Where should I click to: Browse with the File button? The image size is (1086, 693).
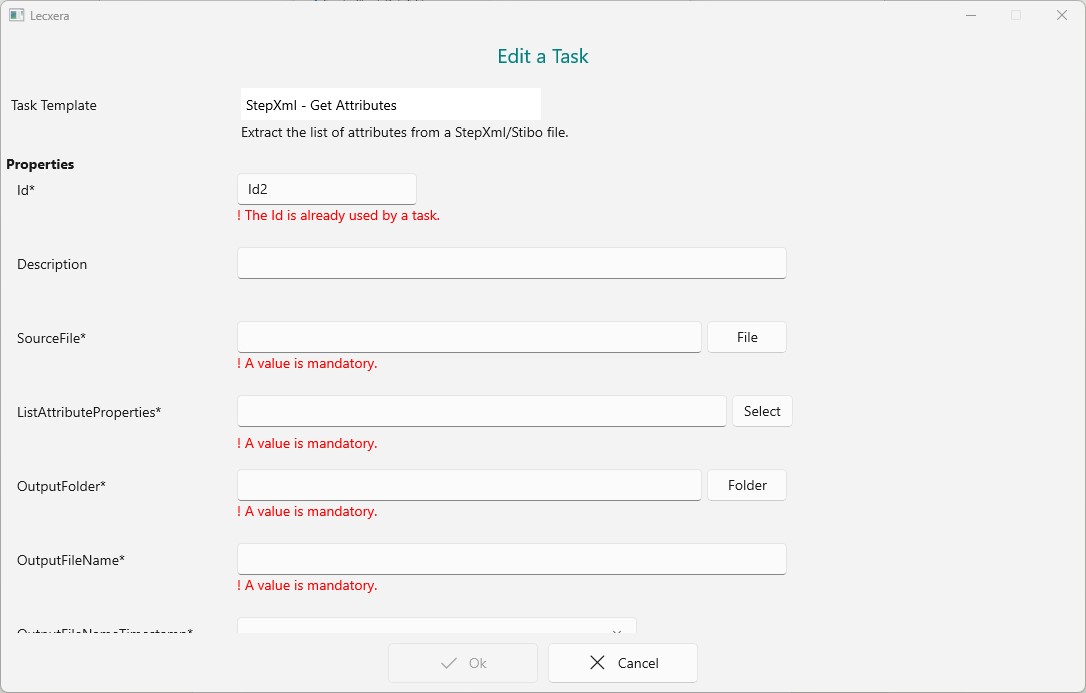(x=746, y=337)
